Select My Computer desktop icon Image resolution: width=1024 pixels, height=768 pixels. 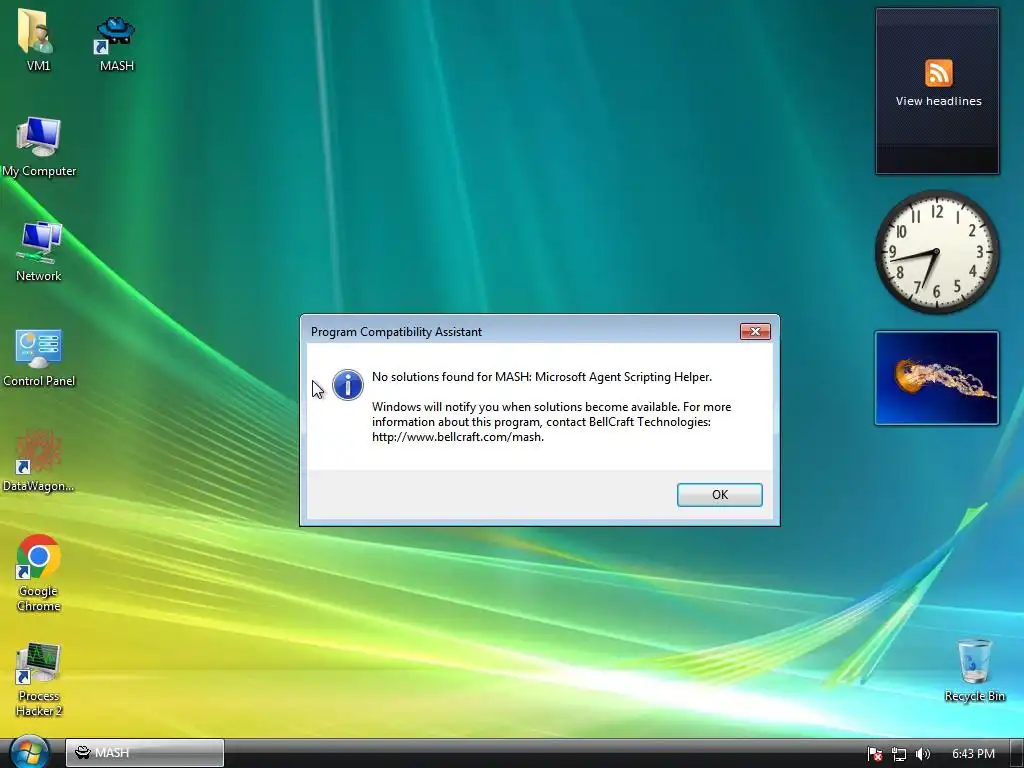[x=39, y=146]
